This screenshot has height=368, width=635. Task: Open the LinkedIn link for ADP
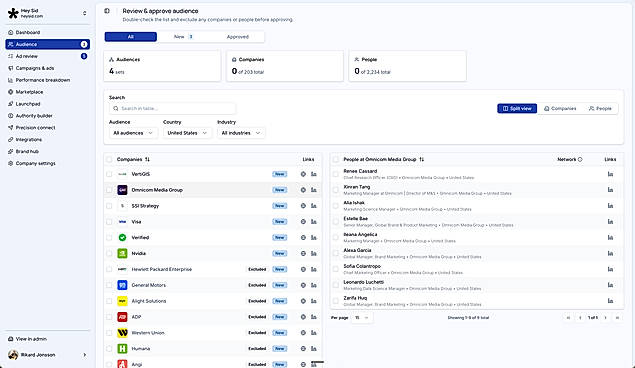(313, 317)
